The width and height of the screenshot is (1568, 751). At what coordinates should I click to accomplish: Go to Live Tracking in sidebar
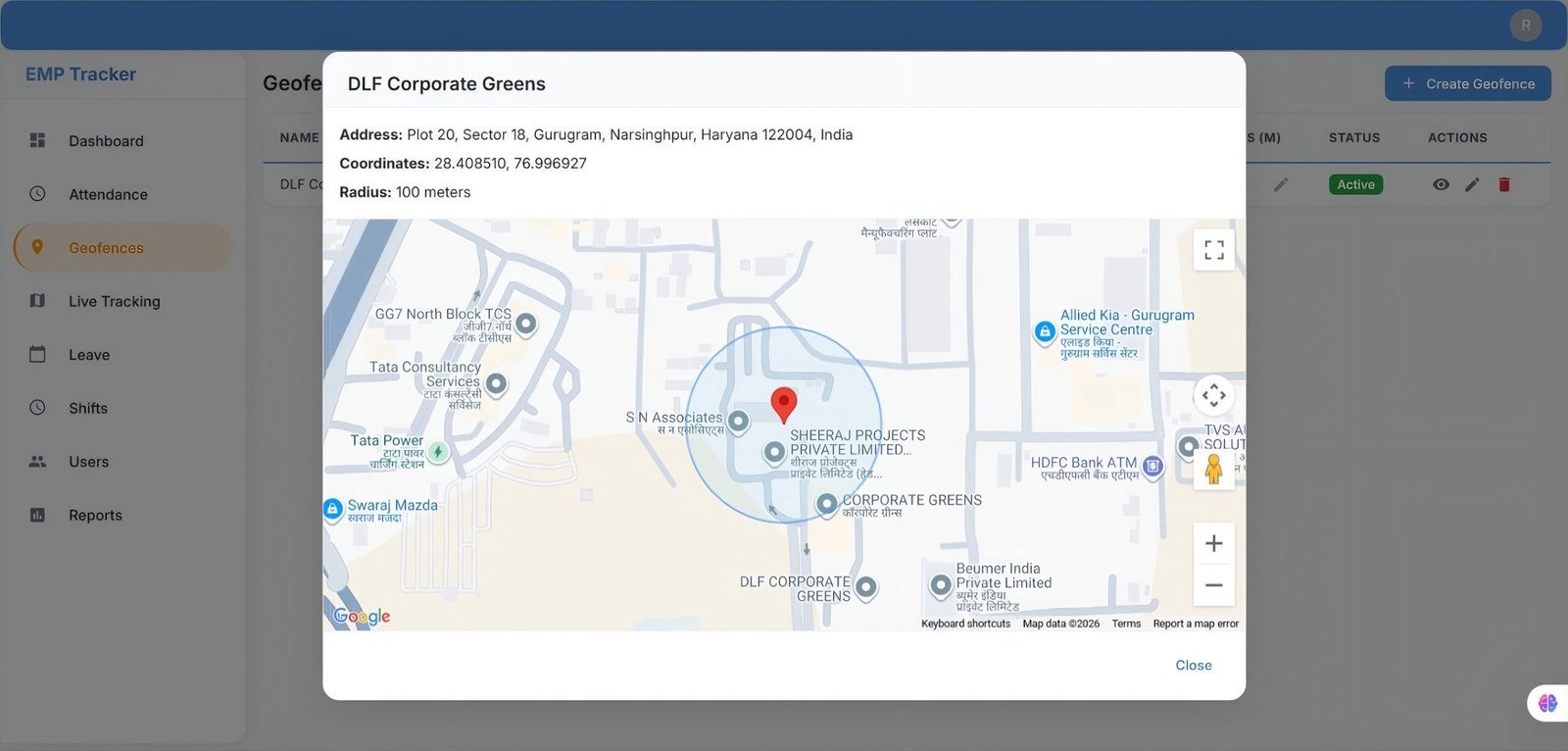tap(114, 301)
